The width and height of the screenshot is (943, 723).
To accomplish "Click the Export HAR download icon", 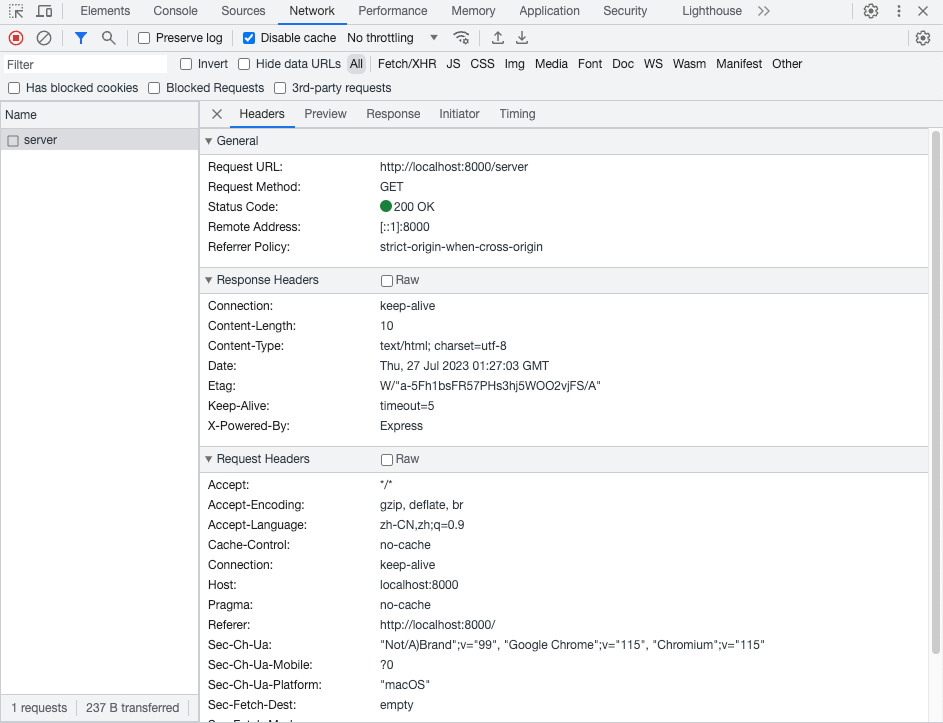I will pos(522,38).
